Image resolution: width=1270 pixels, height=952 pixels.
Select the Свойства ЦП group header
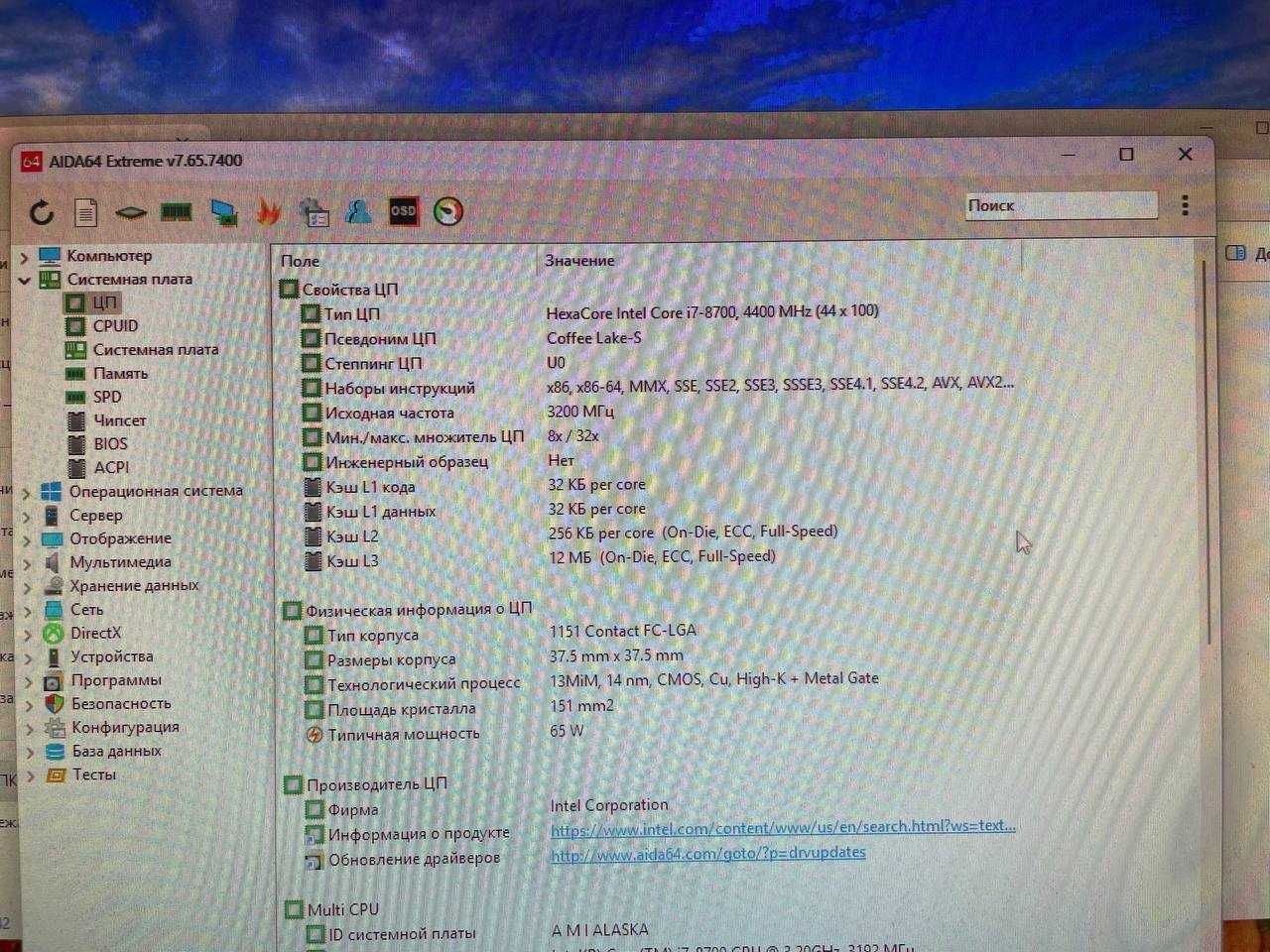point(350,290)
